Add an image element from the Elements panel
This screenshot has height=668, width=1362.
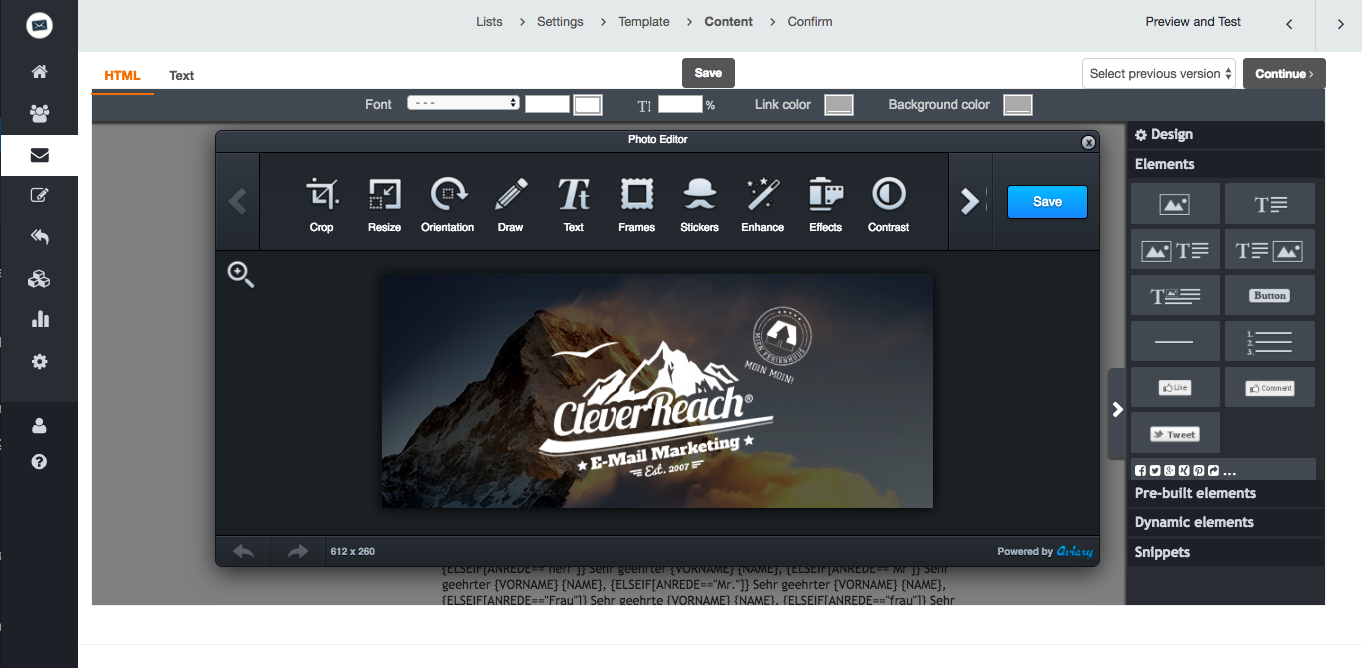[1175, 204]
